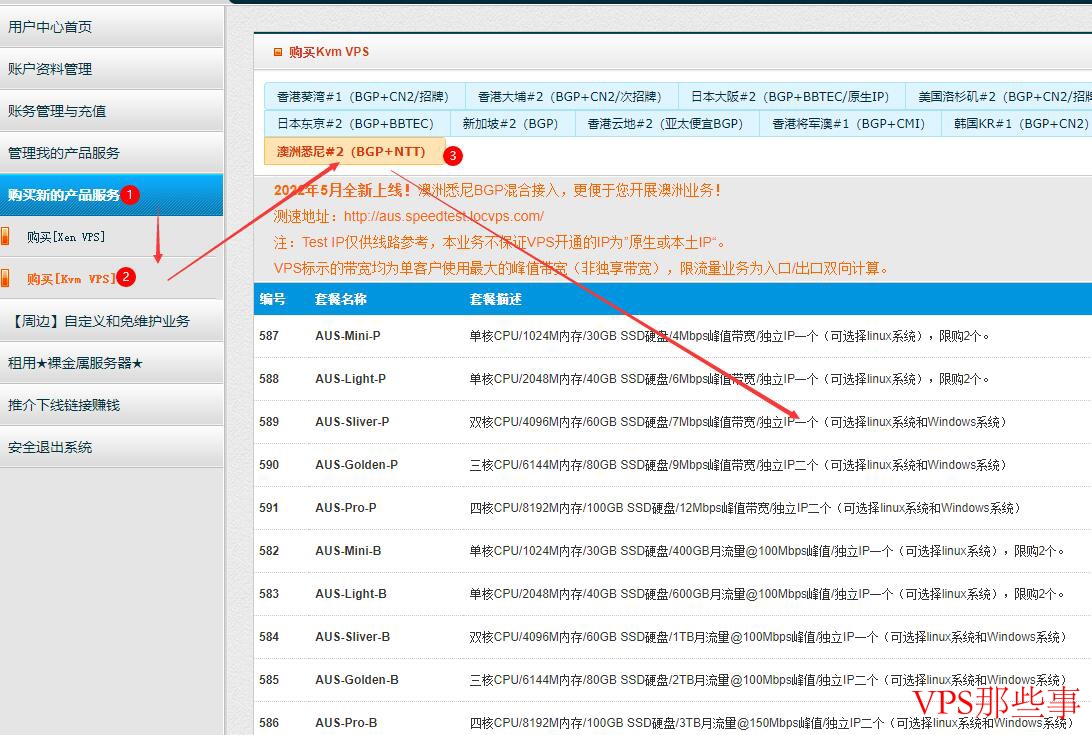Click plan number 589
The width and height of the screenshot is (1092, 735).
click(x=269, y=422)
